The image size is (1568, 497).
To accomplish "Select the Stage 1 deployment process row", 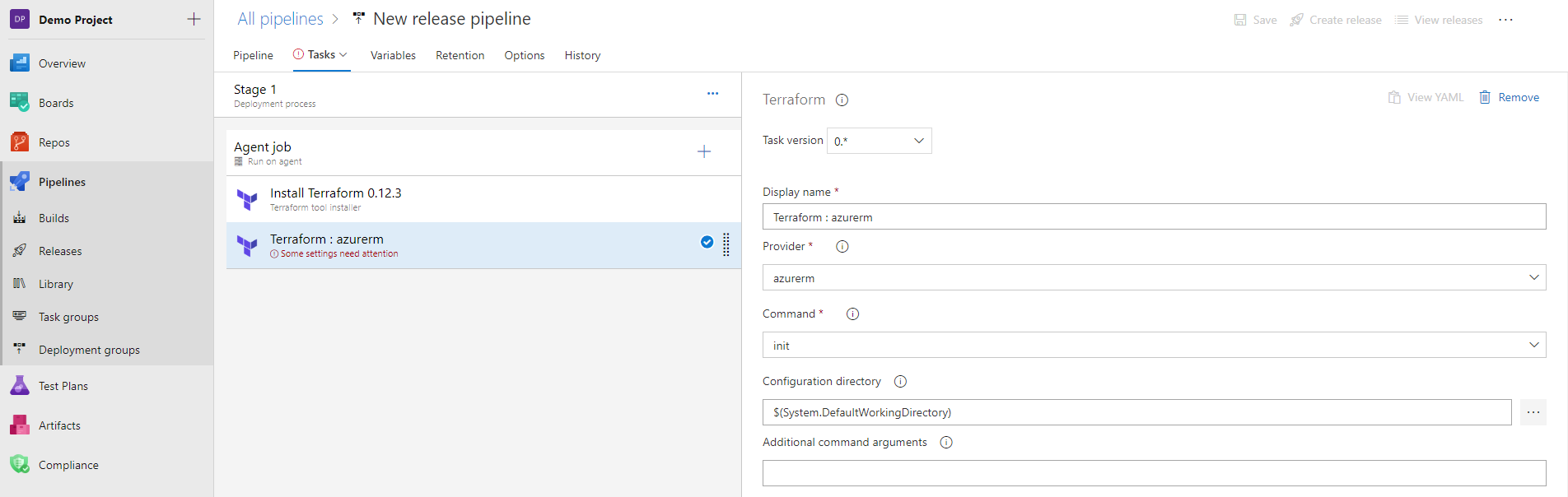I will click(478, 95).
